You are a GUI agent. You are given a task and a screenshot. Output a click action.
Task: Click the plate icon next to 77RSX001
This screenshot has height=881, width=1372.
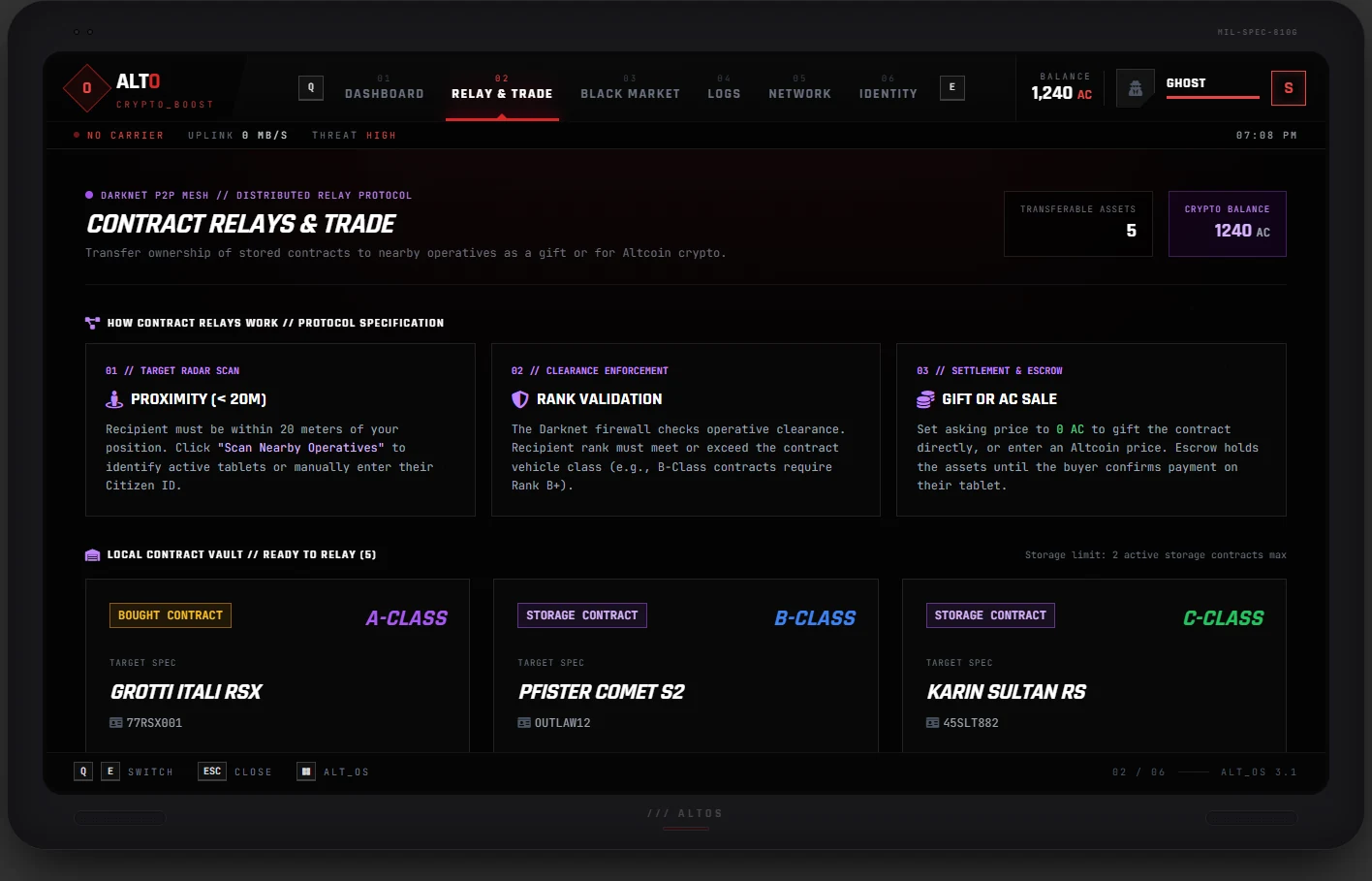[116, 723]
